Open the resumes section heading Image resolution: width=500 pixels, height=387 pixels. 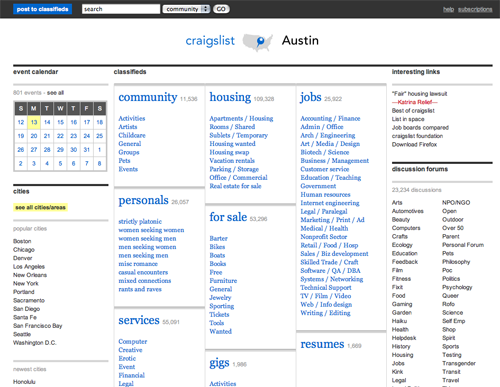click(322, 344)
